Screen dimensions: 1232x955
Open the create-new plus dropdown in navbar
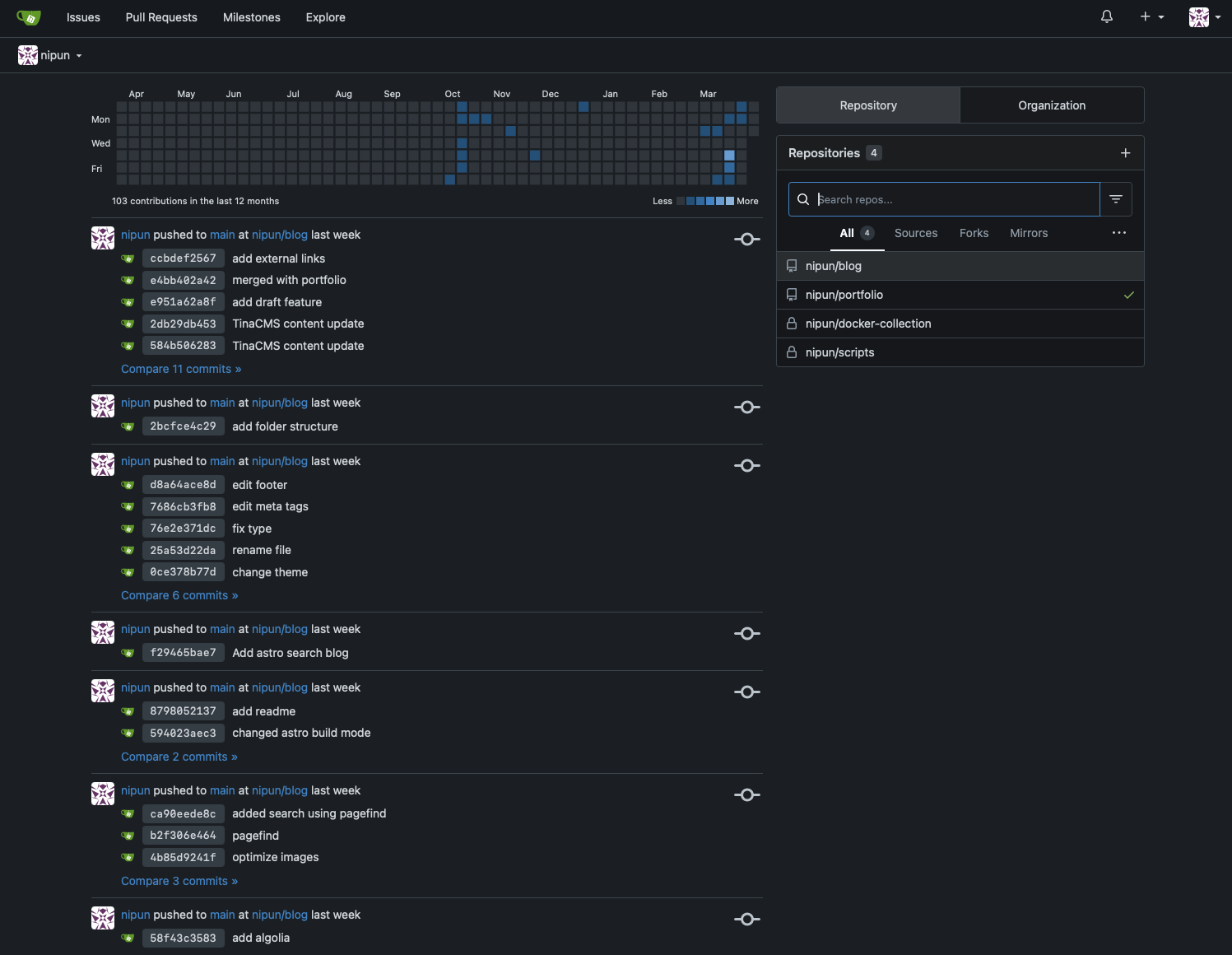[x=1151, y=17]
